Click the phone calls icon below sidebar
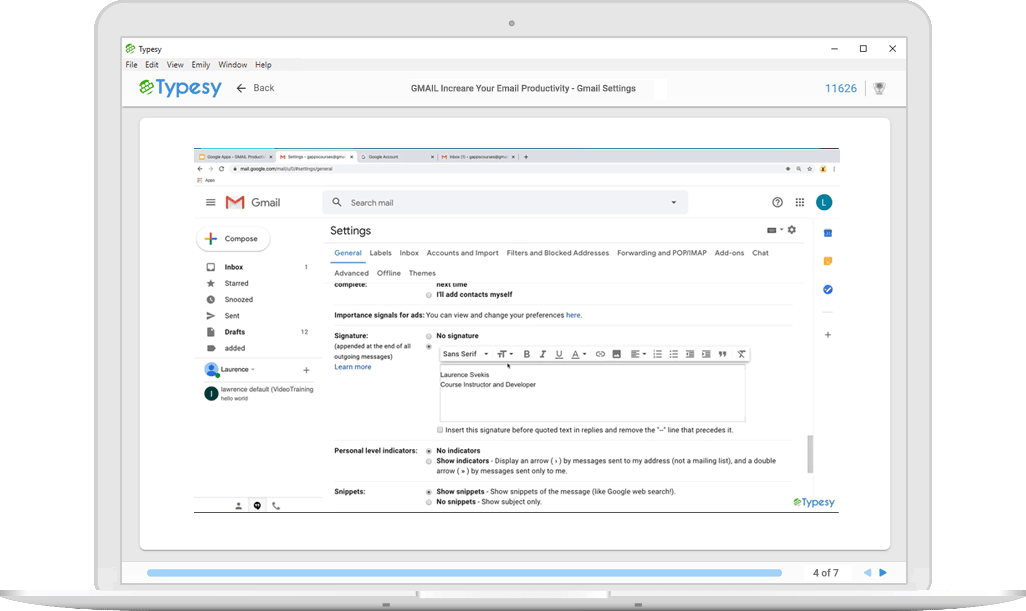The height and width of the screenshot is (611, 1026). pos(276,506)
